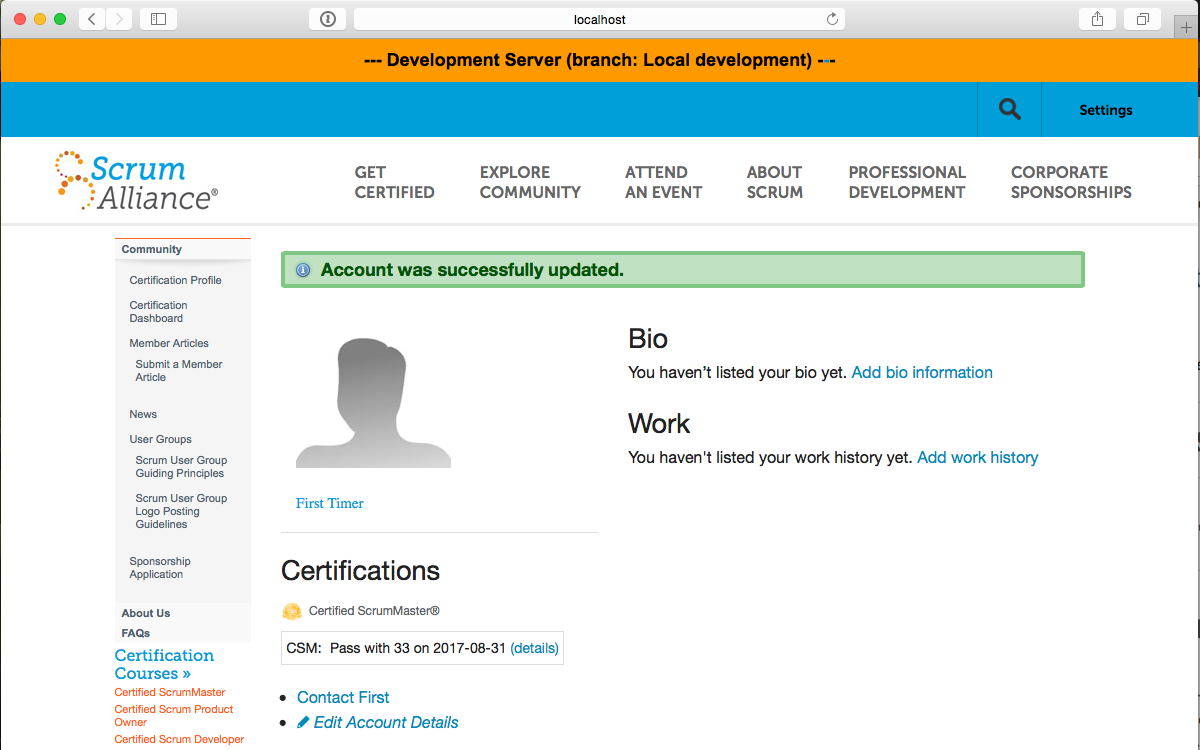Viewport: 1200px width, 750px height.
Task: Click the 'Account was successfully updated.' message
Action: [472, 270]
